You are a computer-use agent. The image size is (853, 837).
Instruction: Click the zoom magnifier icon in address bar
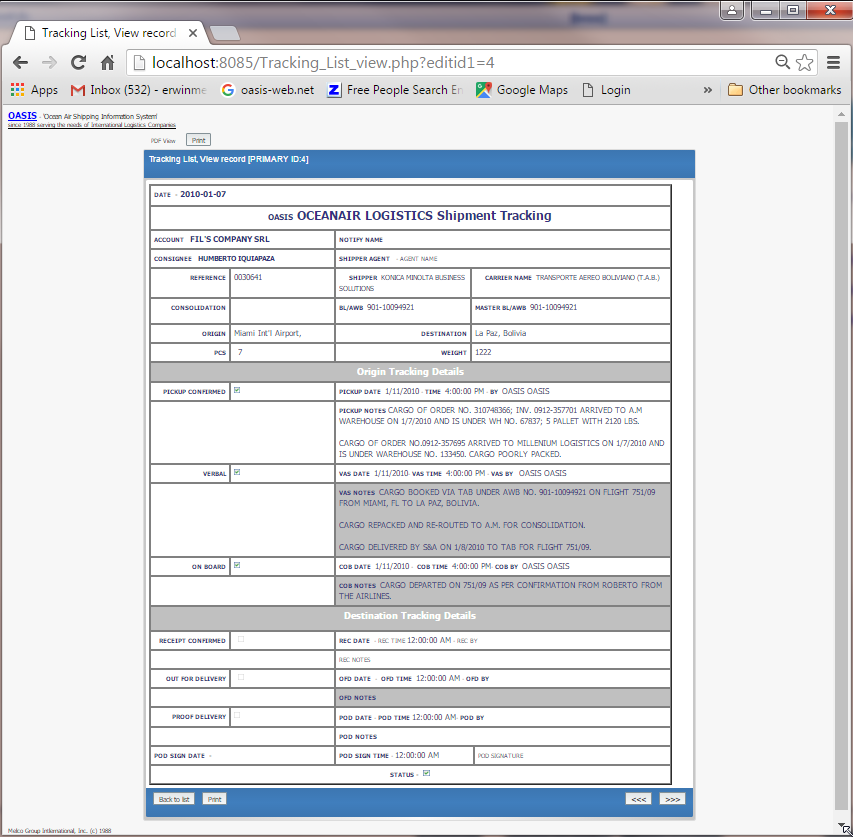(782, 62)
